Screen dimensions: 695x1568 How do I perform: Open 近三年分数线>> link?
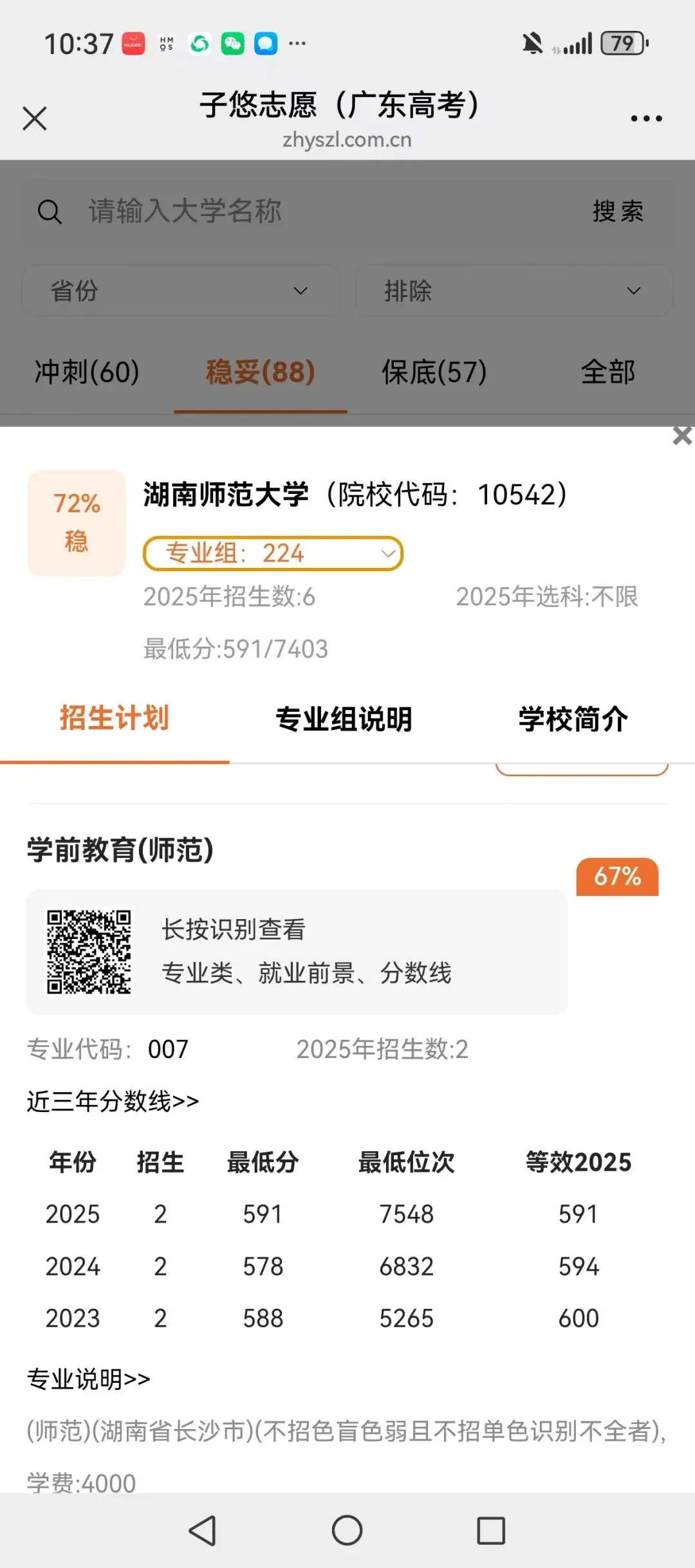(x=113, y=1101)
